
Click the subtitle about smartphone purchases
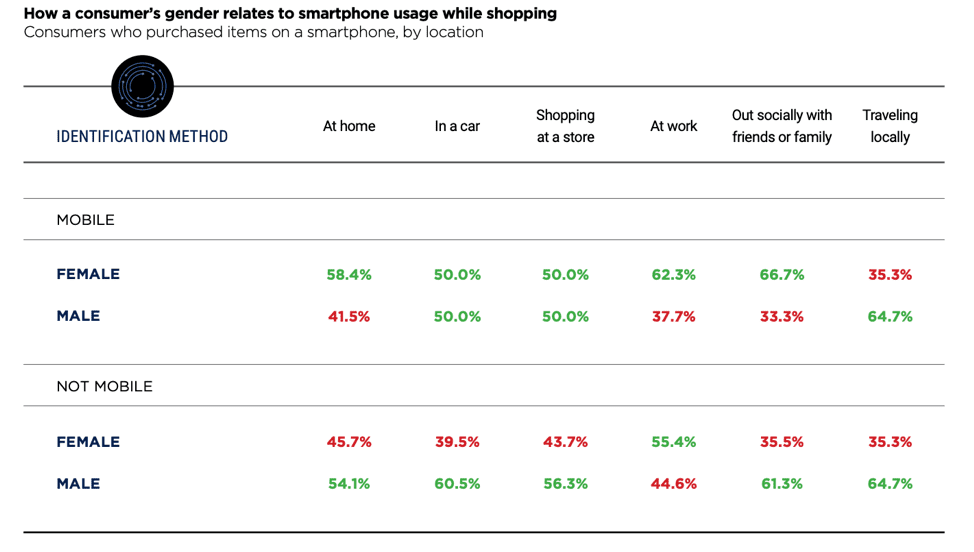point(253,32)
